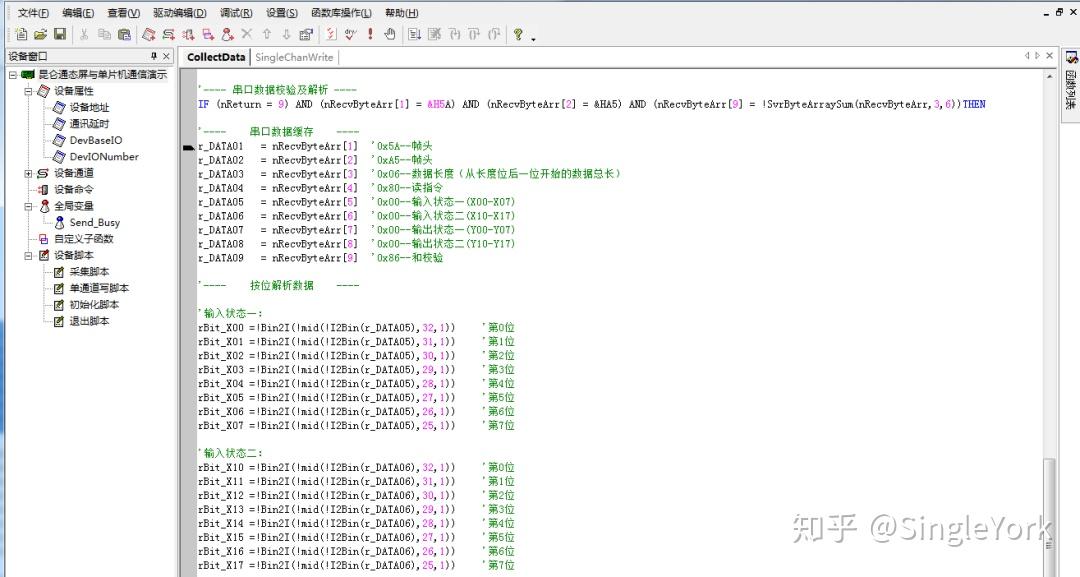
Task: Collapse the 设备脚本 tree node
Action: click(28, 255)
